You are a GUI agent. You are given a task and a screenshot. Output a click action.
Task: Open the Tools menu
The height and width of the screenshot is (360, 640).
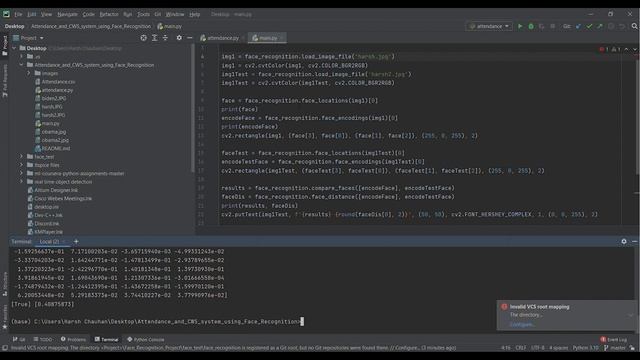tap(143, 14)
